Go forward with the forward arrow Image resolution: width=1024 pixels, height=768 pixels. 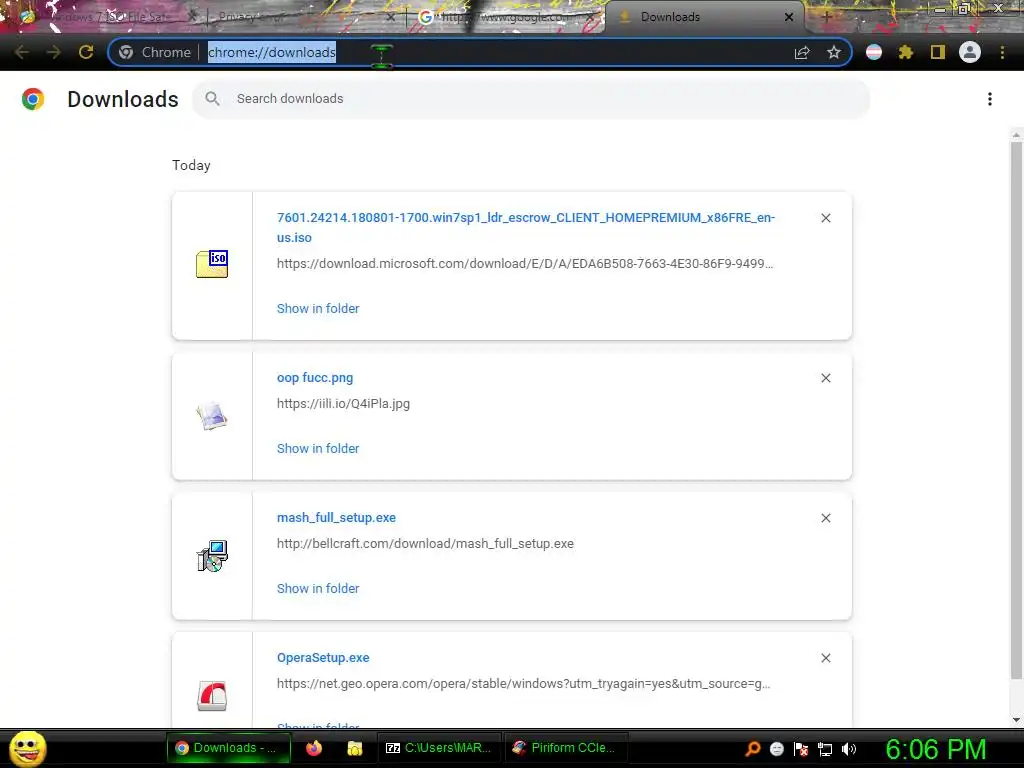tap(54, 52)
